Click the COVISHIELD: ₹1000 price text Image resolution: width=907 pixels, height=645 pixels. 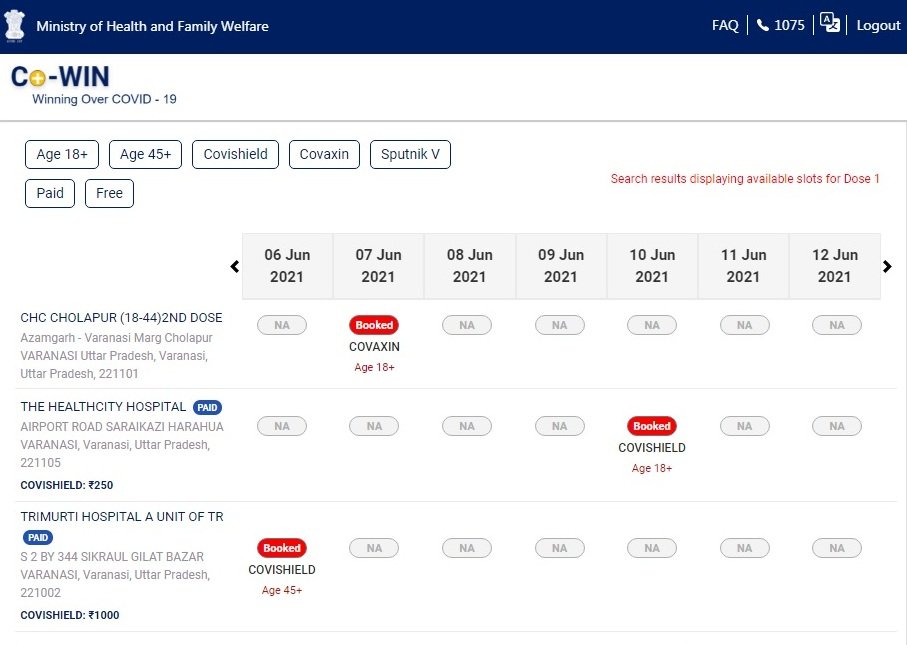coord(70,615)
